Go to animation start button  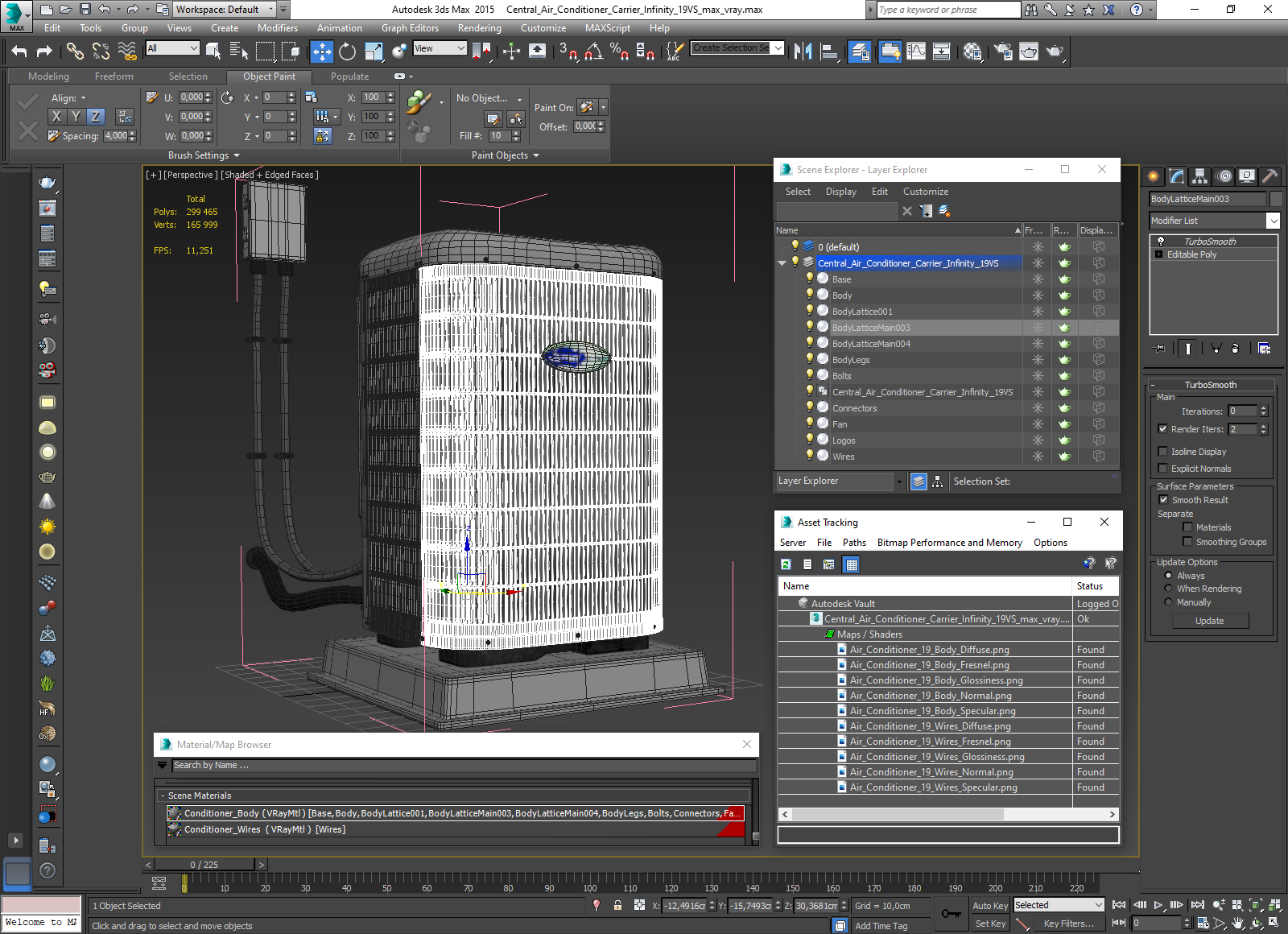click(x=1119, y=905)
